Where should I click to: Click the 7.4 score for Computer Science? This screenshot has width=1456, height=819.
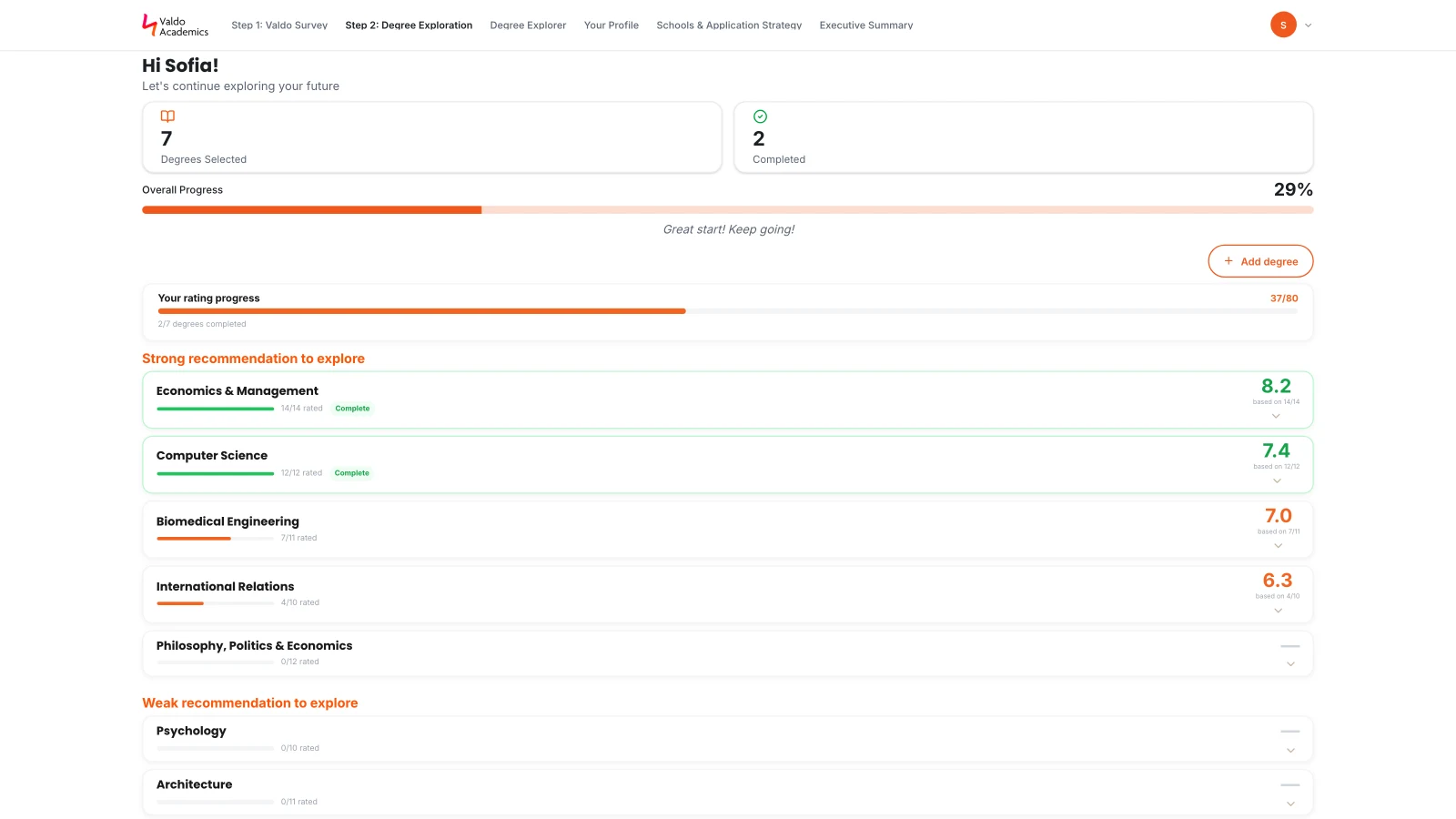(1276, 450)
